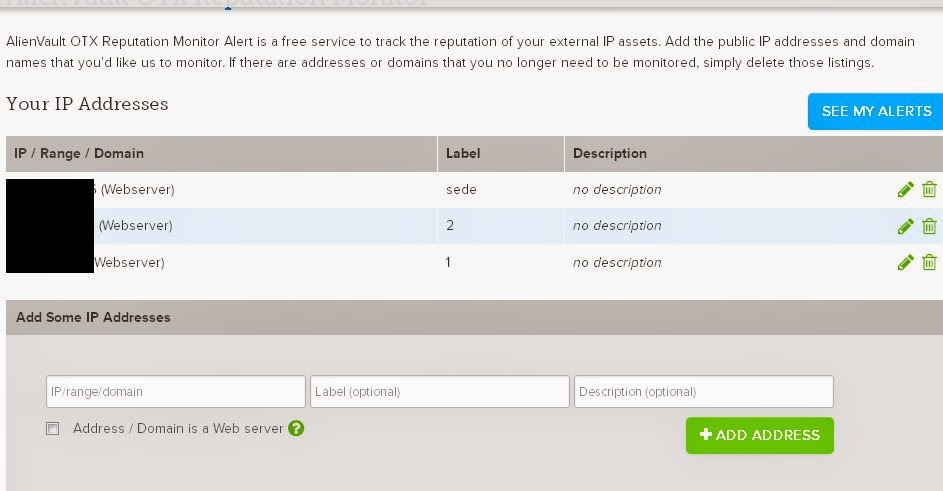This screenshot has width=943, height=491.
Task: Delete the row labeled sede
Action: pyautogui.click(x=929, y=190)
